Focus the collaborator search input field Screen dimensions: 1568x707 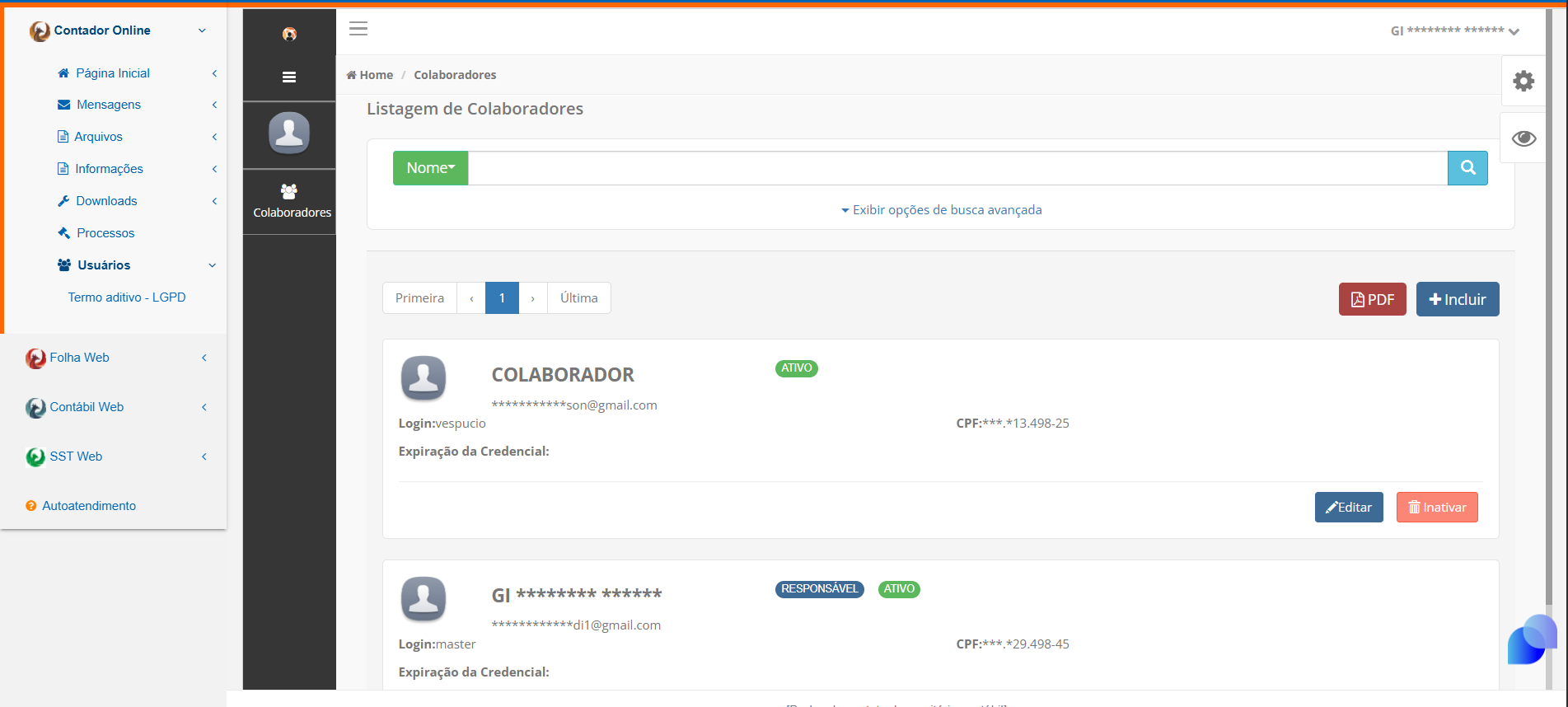(x=957, y=168)
